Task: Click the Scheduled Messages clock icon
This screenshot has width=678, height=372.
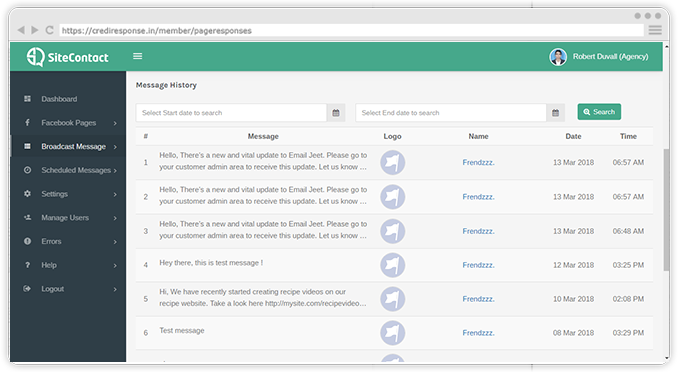Action: [27, 170]
